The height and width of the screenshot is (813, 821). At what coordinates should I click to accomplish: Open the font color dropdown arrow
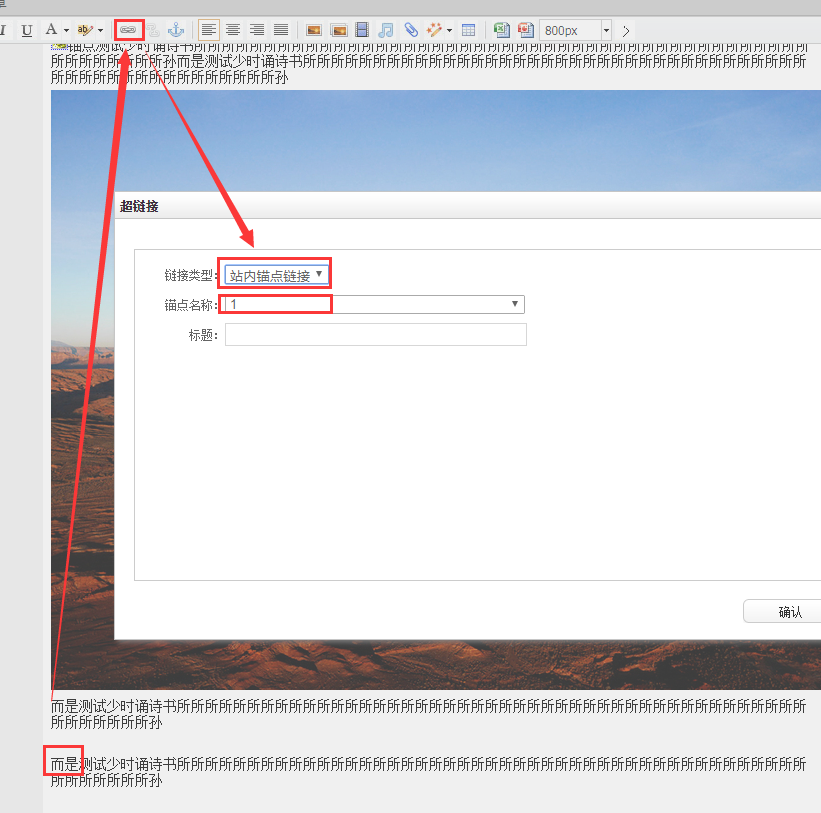(66, 30)
